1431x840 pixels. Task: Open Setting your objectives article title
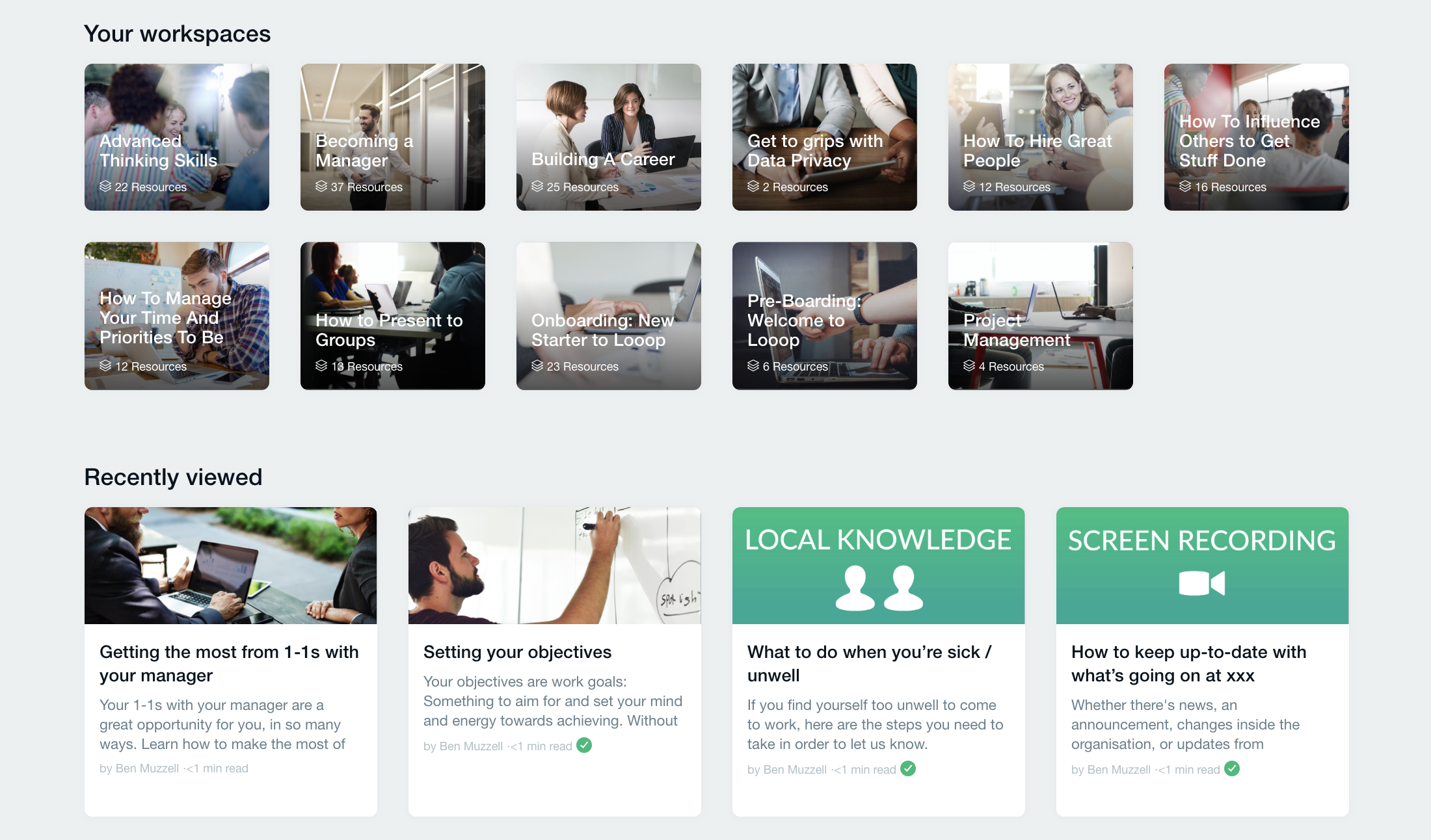coord(518,652)
